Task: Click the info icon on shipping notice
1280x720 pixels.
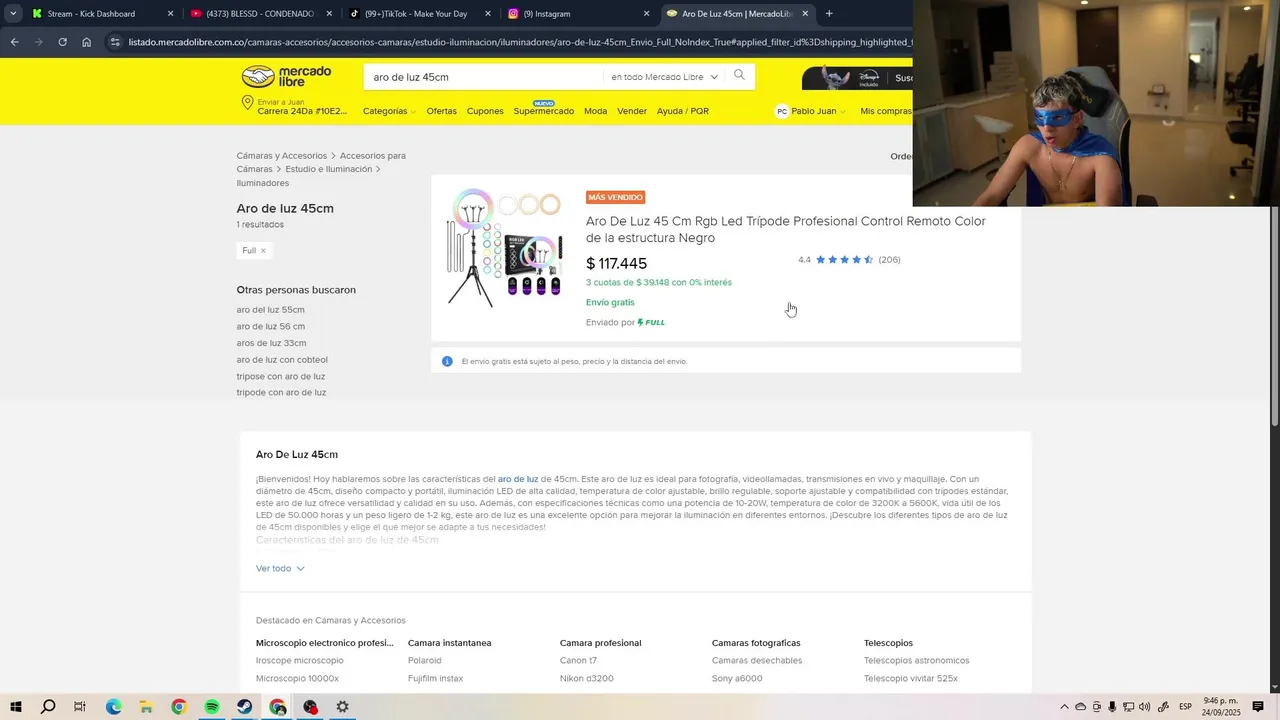Action: click(x=447, y=361)
